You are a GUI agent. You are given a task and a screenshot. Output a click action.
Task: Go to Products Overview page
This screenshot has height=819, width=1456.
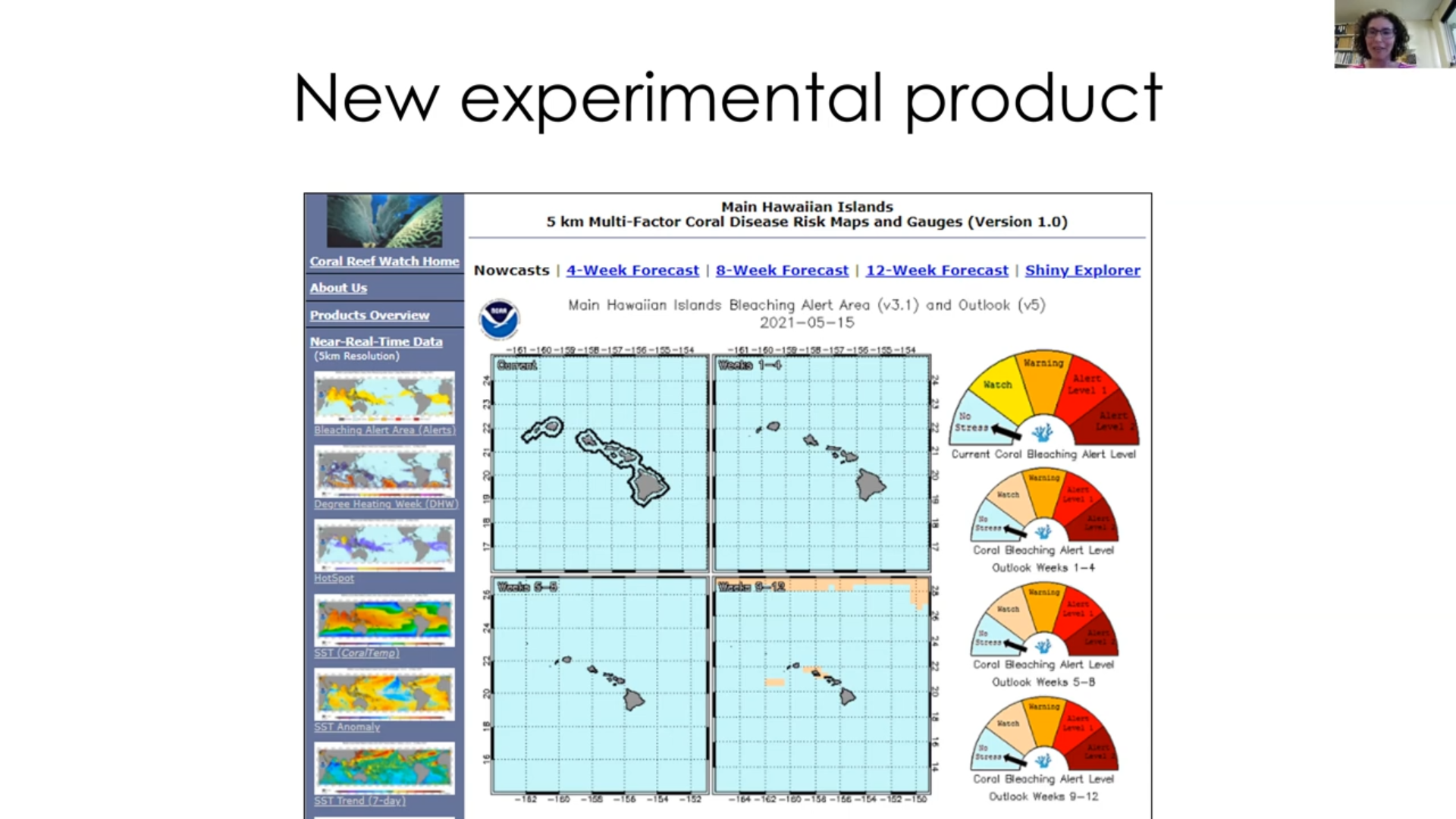369,315
